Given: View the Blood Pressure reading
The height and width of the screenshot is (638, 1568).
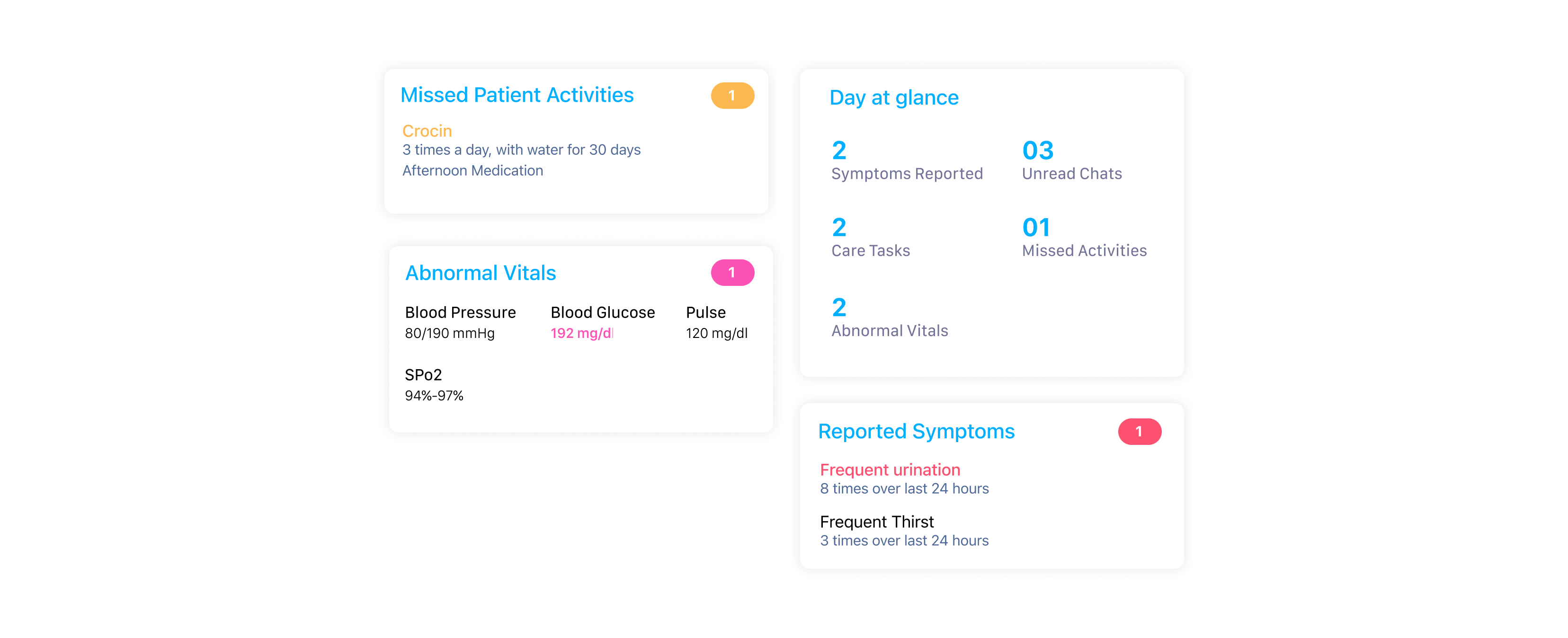Looking at the screenshot, I should tap(460, 322).
